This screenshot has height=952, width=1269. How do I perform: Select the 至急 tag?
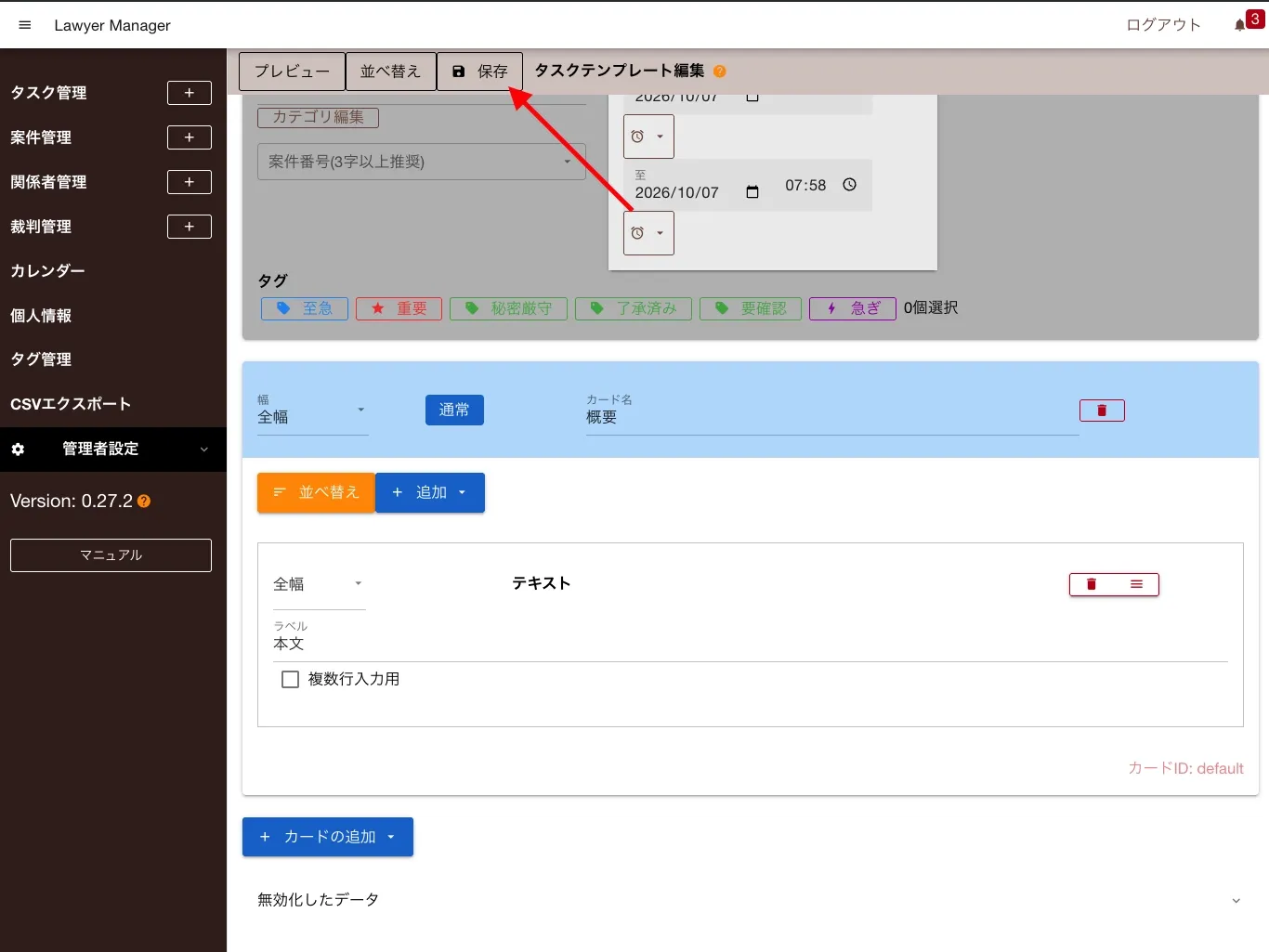305,308
